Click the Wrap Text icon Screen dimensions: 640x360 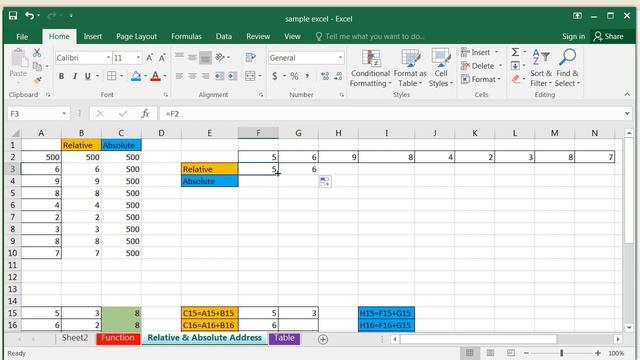[250, 58]
